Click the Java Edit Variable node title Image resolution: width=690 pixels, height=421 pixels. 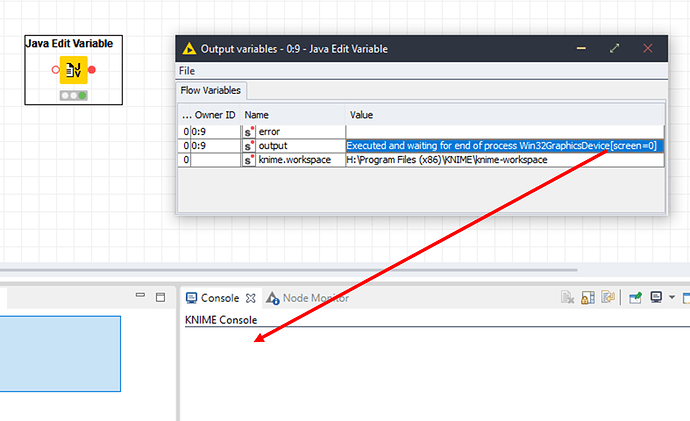click(69, 44)
